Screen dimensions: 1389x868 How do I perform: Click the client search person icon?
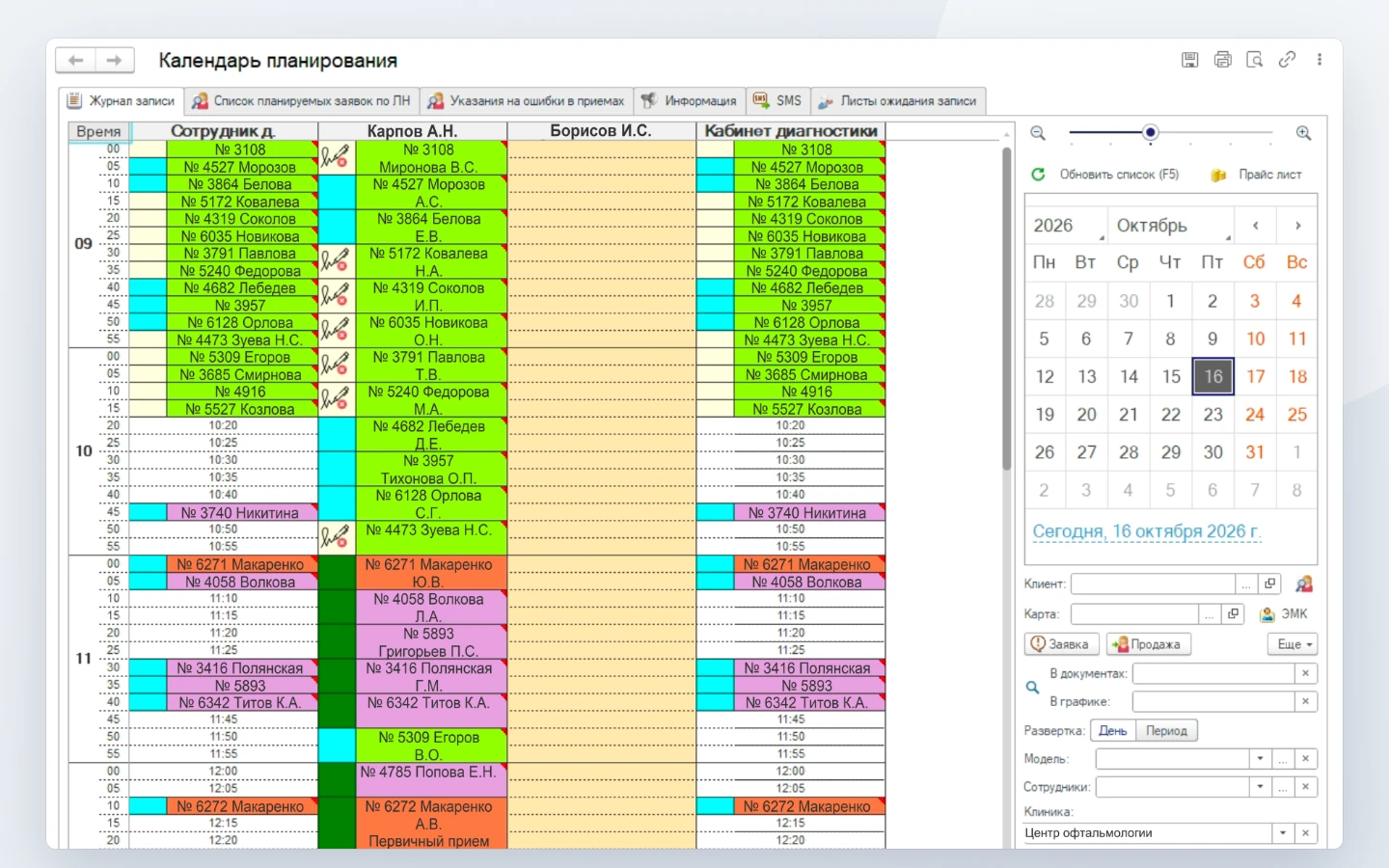[1304, 583]
